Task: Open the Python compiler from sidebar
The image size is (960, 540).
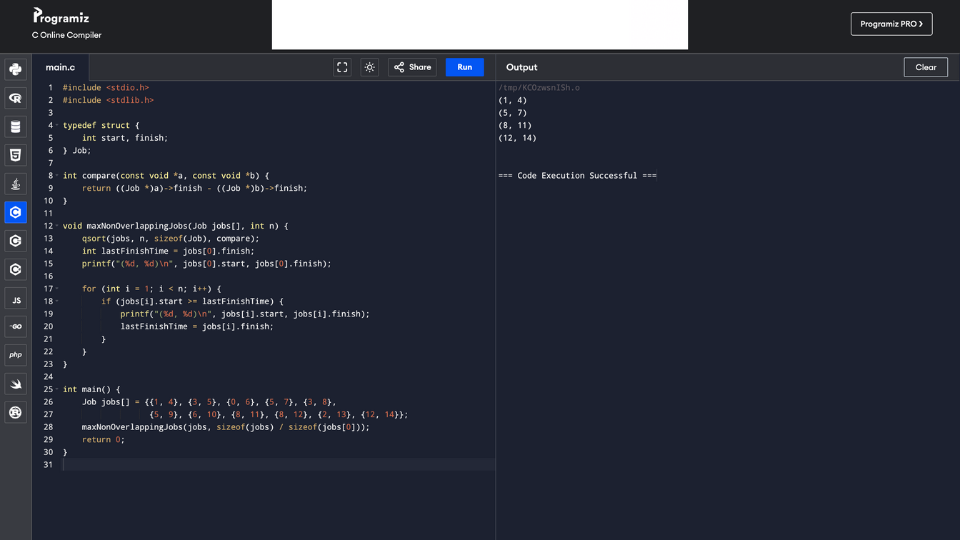Action: (15, 69)
